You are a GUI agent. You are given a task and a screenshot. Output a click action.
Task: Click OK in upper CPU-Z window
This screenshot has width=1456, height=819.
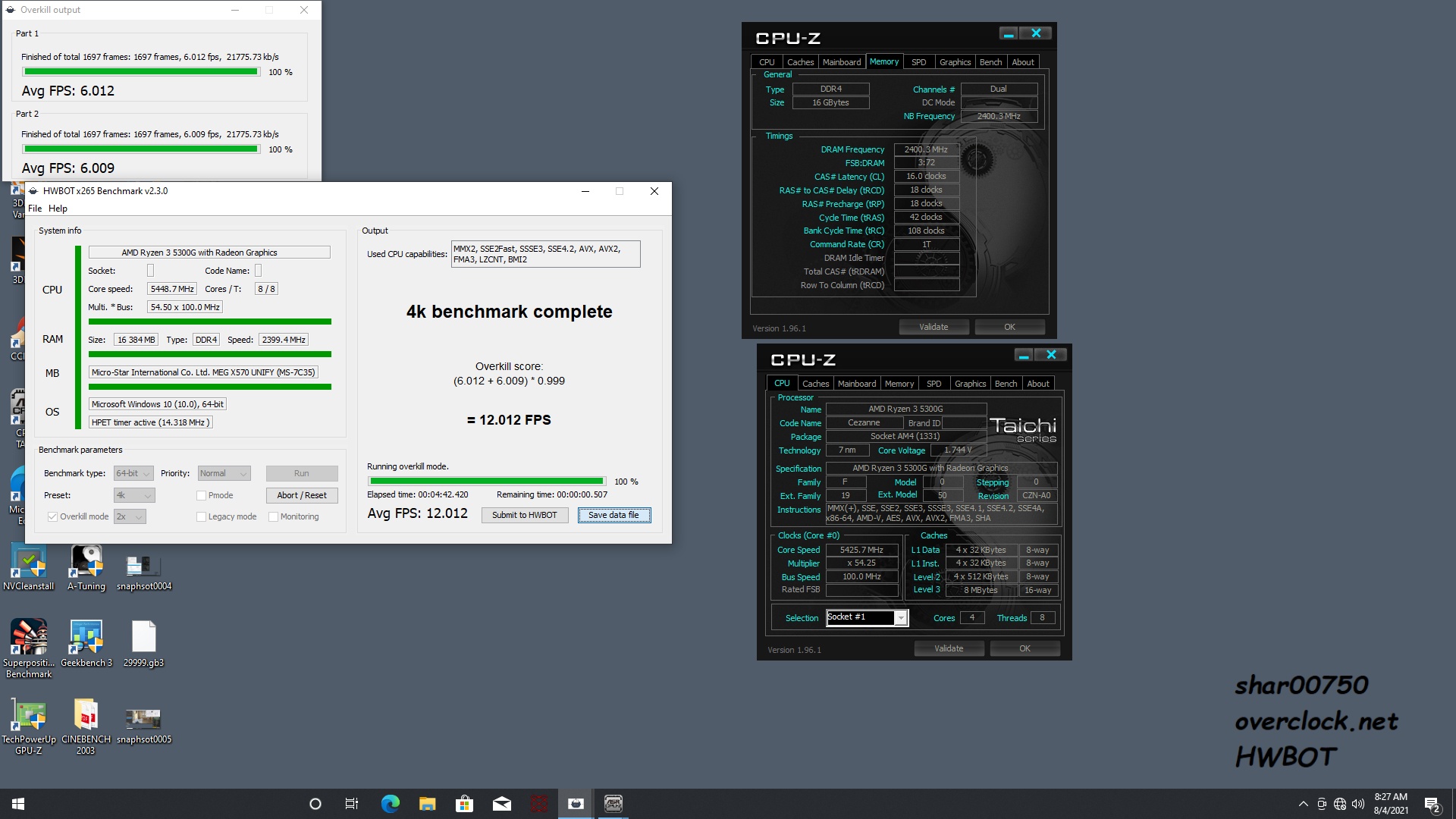click(1009, 327)
